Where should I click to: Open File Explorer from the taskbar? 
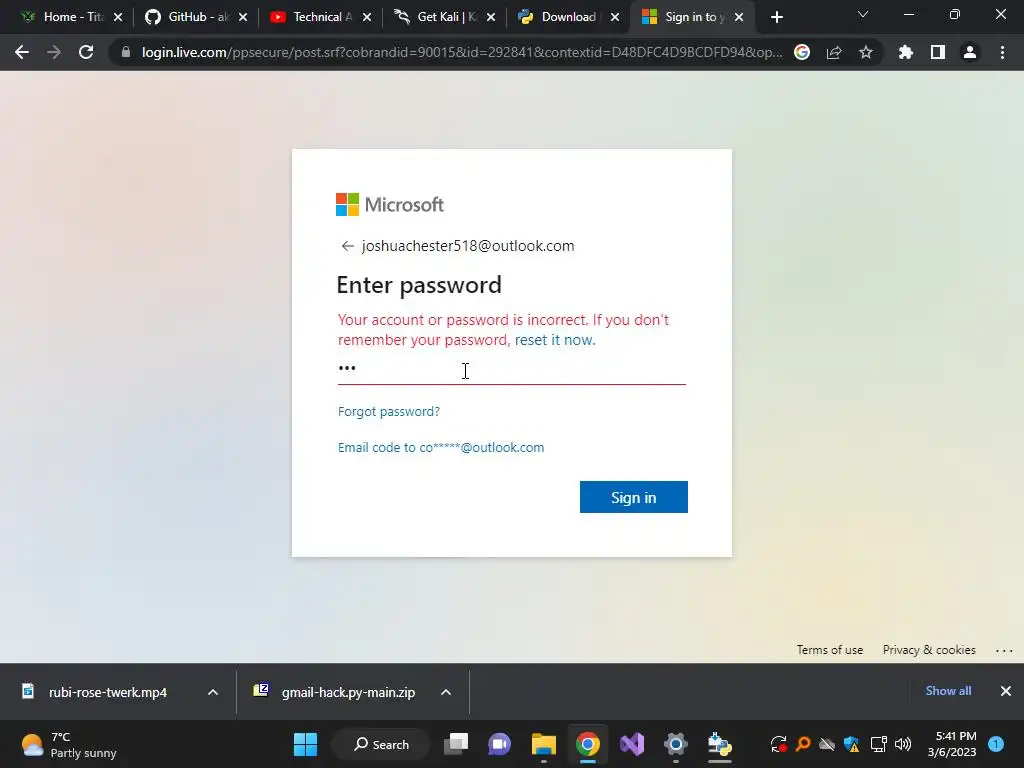[543, 744]
